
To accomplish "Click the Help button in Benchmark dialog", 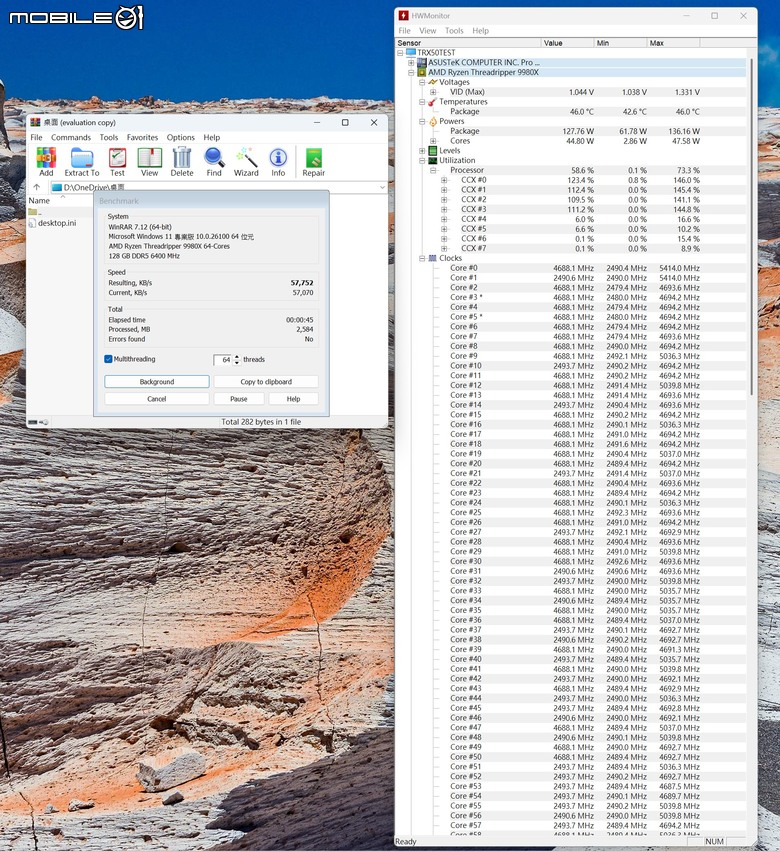I will [x=293, y=398].
